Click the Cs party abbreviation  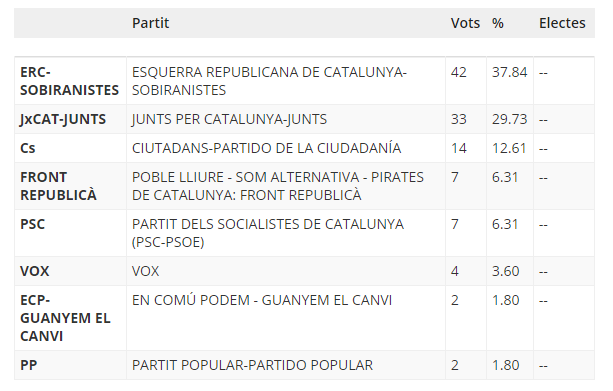(28, 148)
